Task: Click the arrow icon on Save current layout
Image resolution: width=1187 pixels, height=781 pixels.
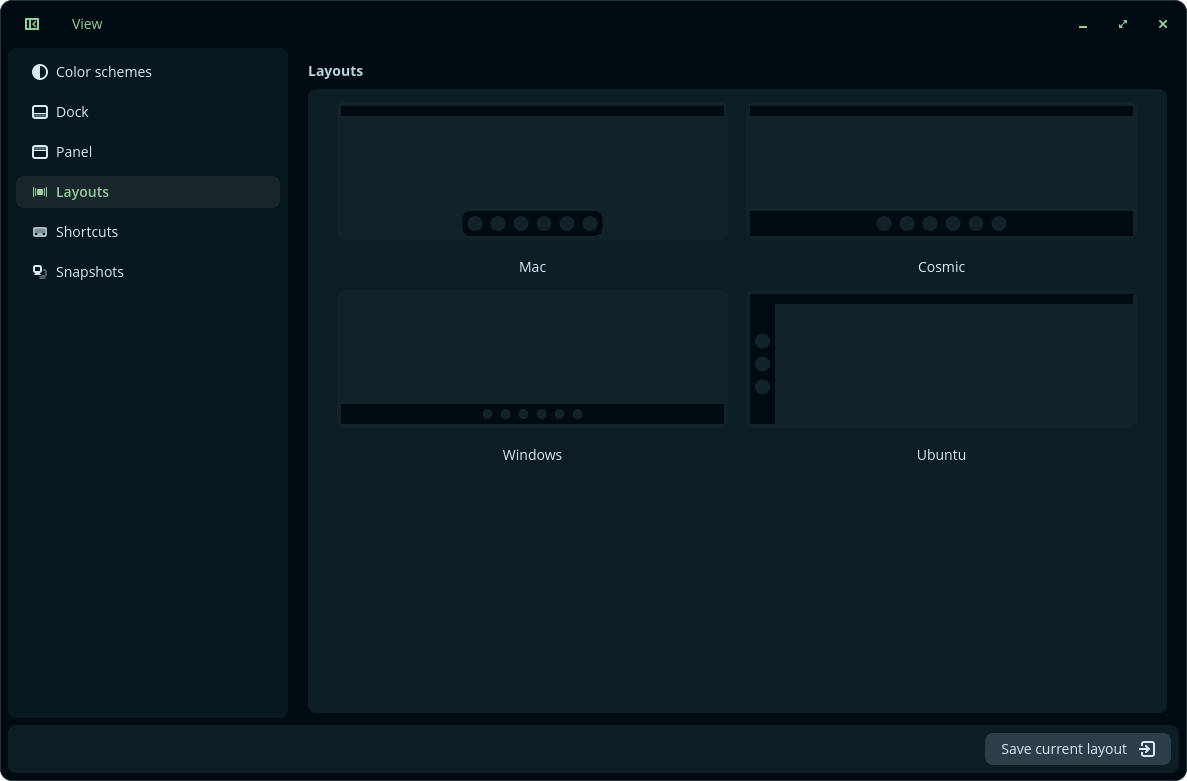Action: click(1147, 749)
